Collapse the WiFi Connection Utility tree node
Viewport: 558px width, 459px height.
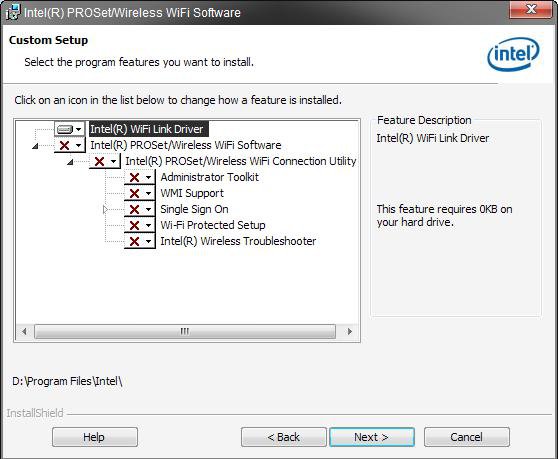[70, 162]
